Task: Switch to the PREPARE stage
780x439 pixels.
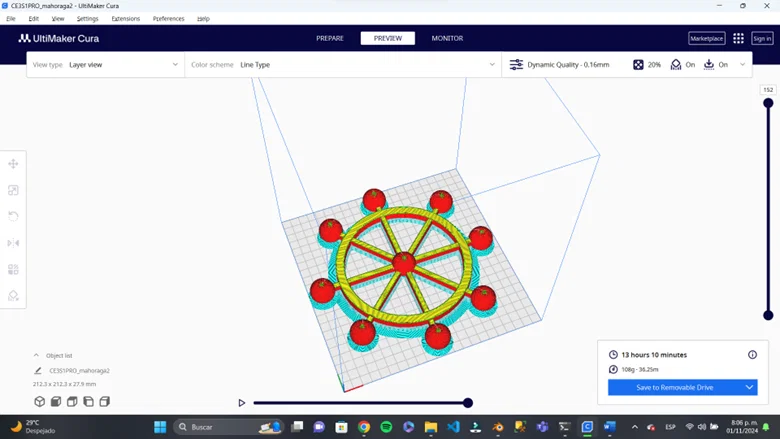Action: coord(330,38)
